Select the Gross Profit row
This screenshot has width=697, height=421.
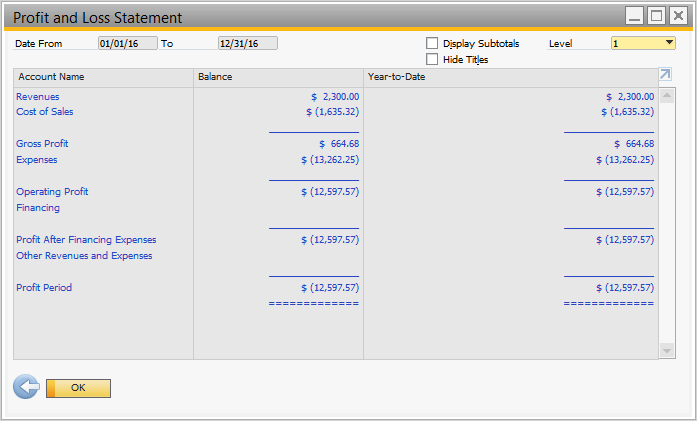42,144
